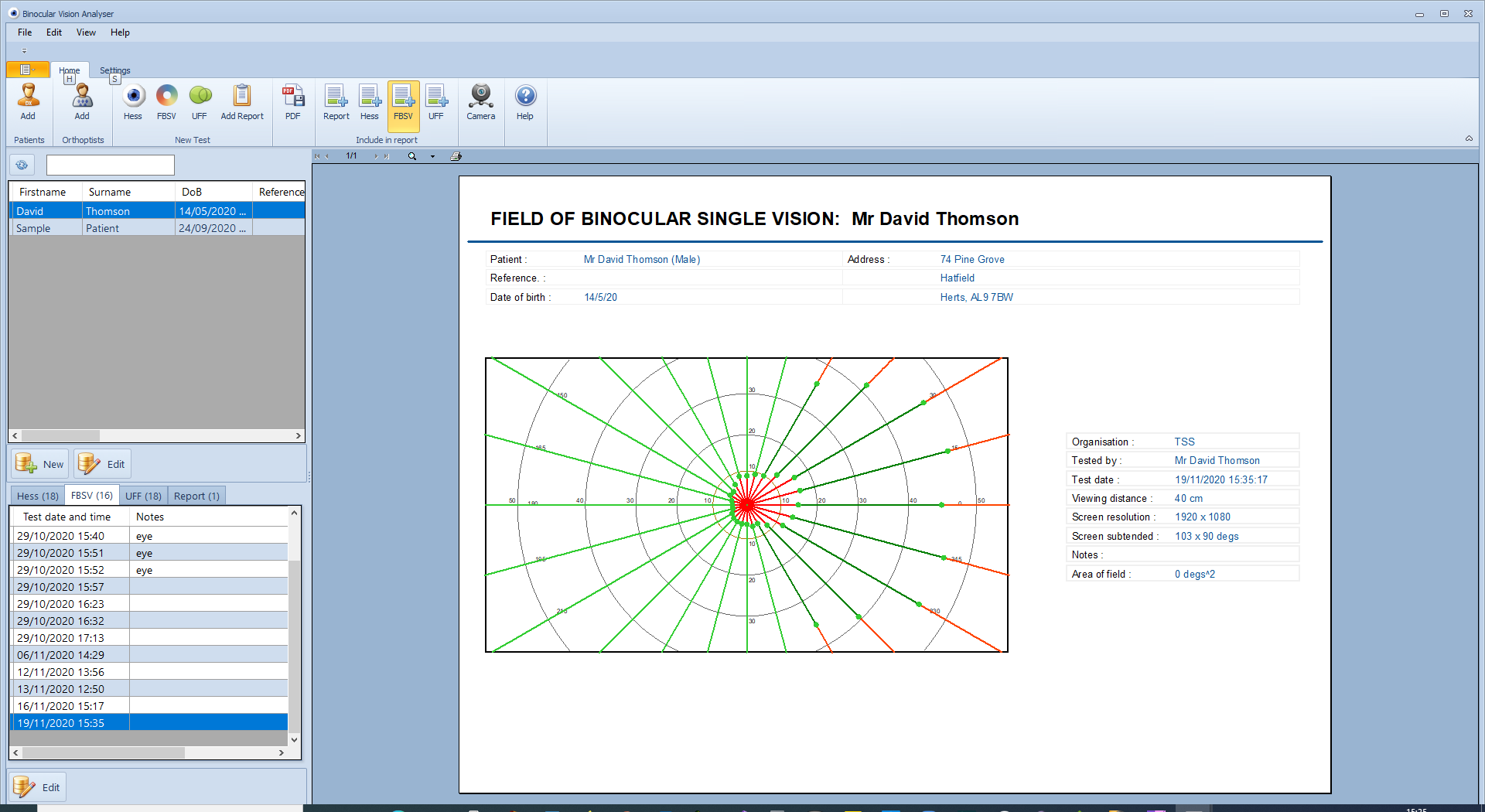Viewport: 1485px width, 812px height.
Task: Toggle FBSV in Include in report
Action: (403, 101)
